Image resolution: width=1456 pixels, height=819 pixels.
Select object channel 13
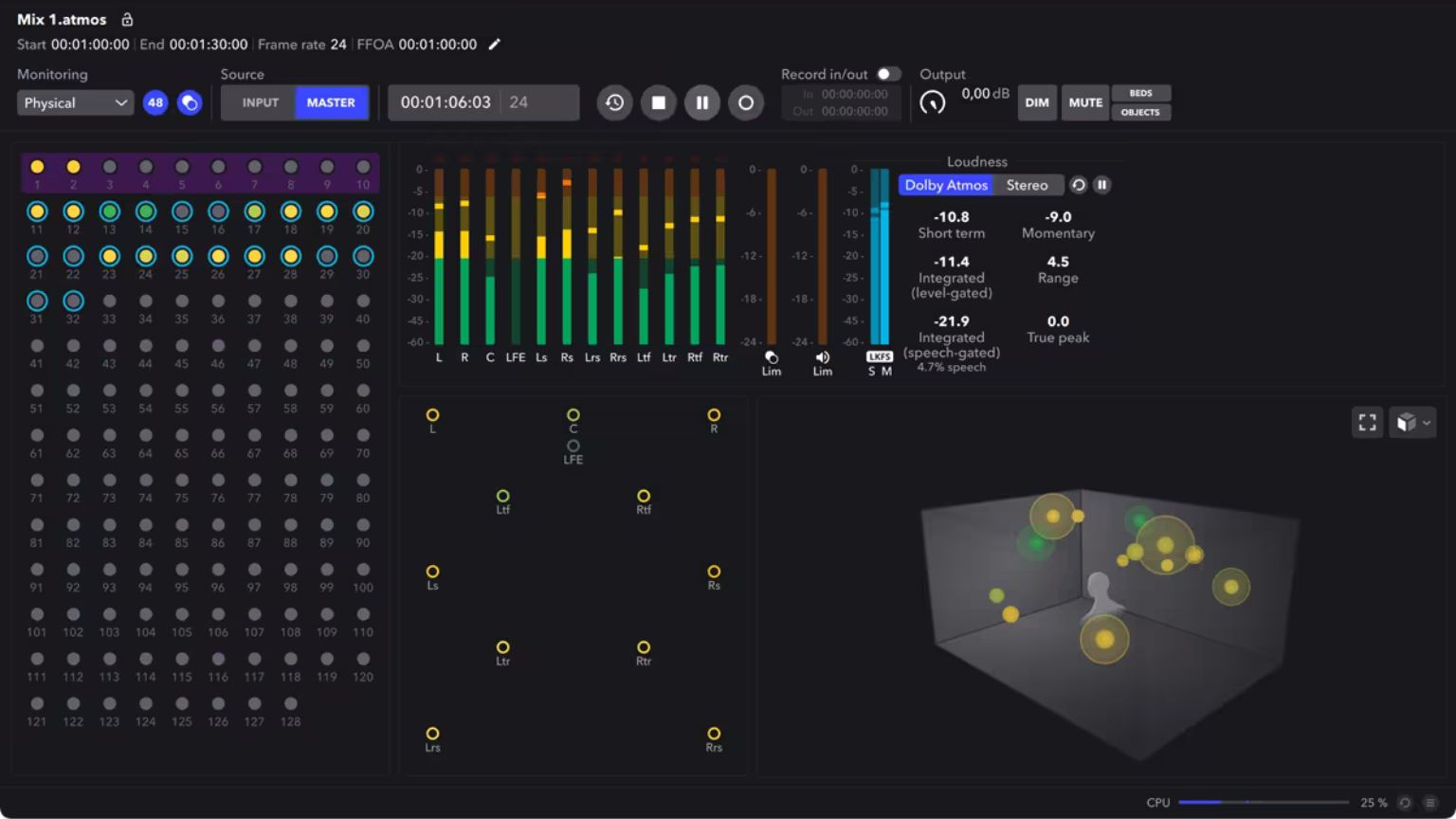(109, 211)
